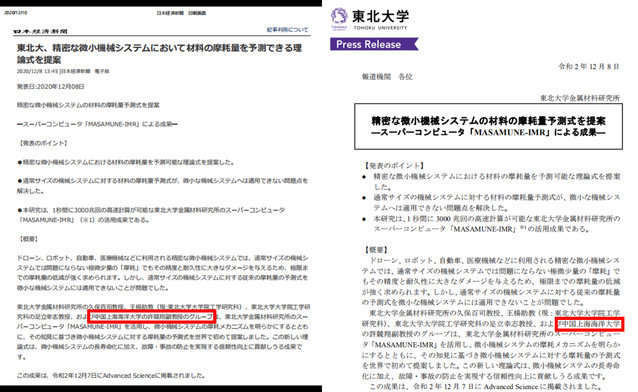Click the 2020/12/8 13:45 timestamp under headline
This screenshot has width=638, height=392.
click(63, 71)
